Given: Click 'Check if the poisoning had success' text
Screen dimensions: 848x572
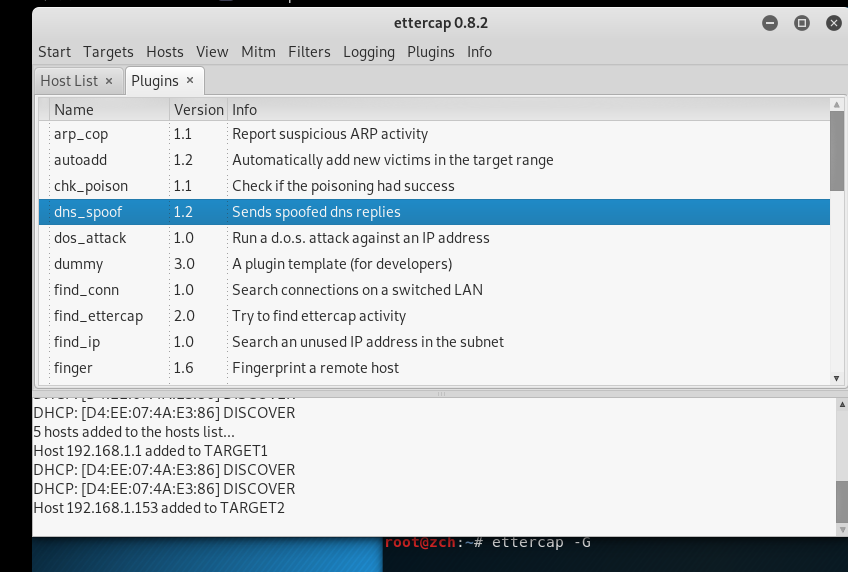Looking at the screenshot, I should click(343, 186).
